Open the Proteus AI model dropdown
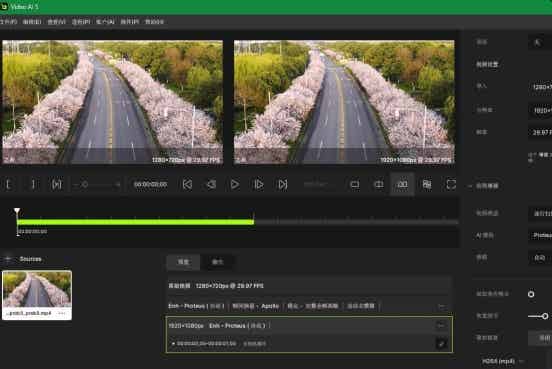This screenshot has height=369, width=552. (x=540, y=235)
